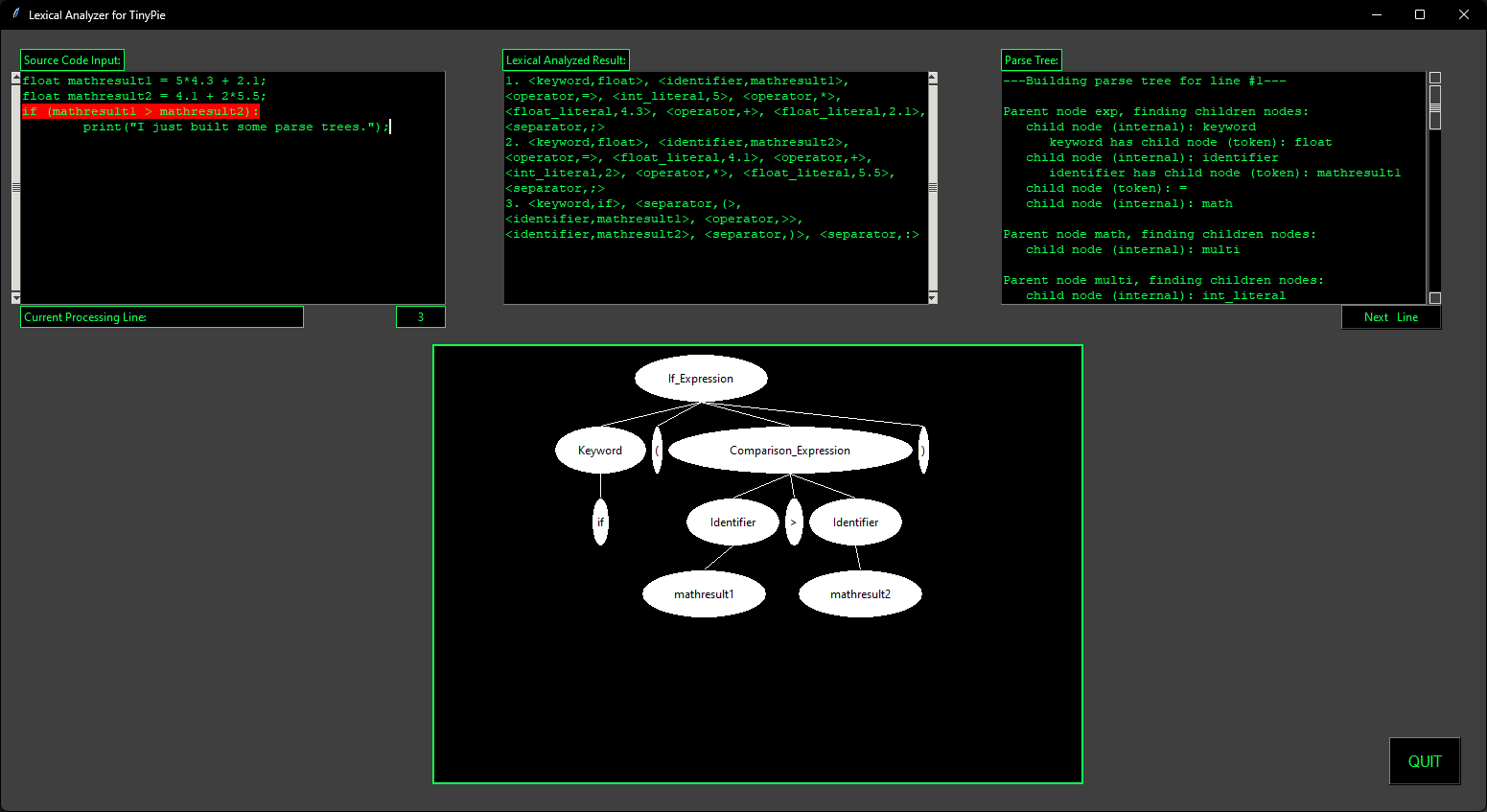
Task: Click the 'if' leaf node
Action: 600,522
